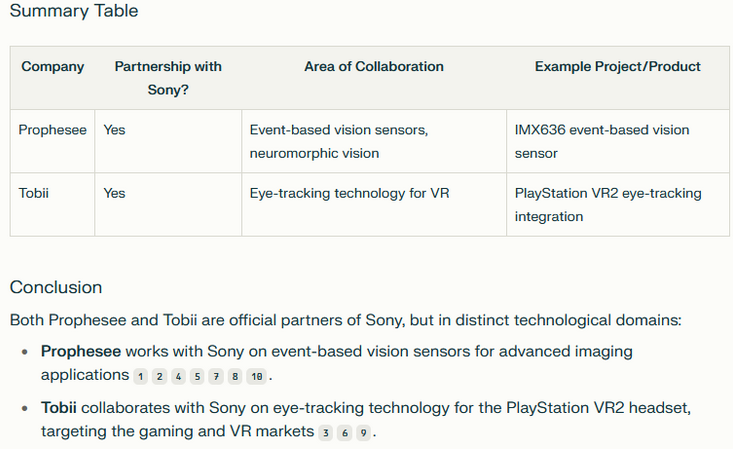The width and height of the screenshot is (733, 451).
Task: Click citation badge 6
Action: point(345,433)
